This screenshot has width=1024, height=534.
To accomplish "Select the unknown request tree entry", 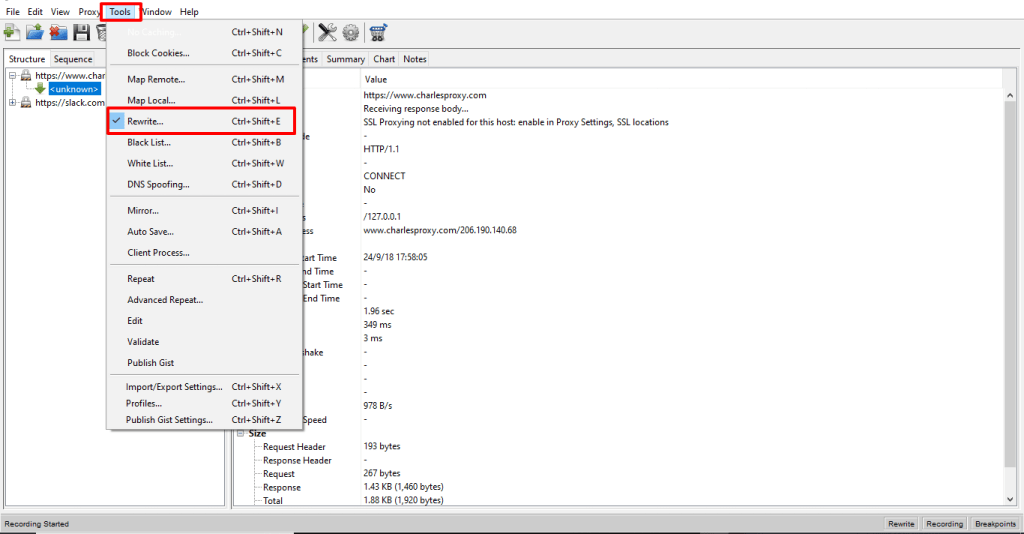I will (74, 89).
